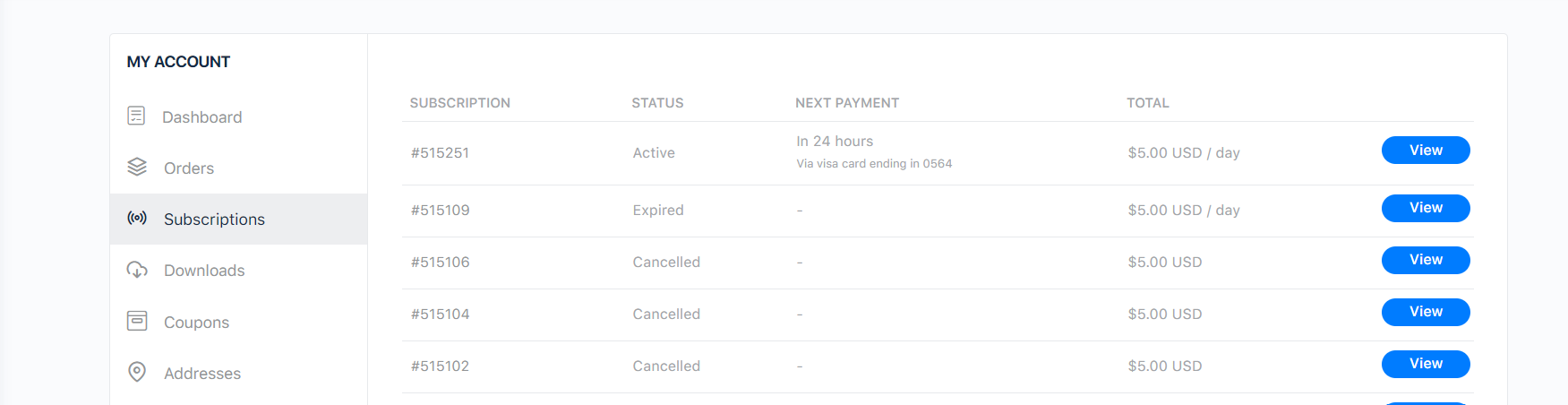The width and height of the screenshot is (1568, 405).
Task: Click the Subscriptions broadcast icon
Action: click(x=137, y=218)
